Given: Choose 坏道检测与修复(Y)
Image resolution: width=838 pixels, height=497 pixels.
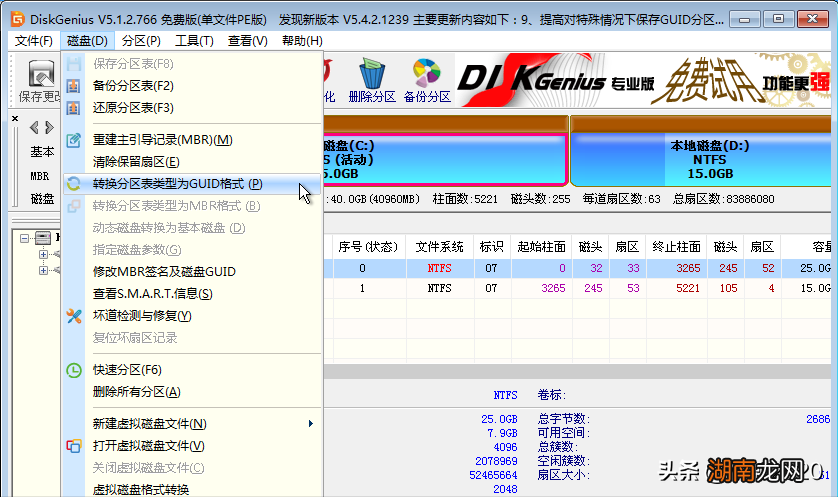Looking at the screenshot, I should (x=192, y=316).
